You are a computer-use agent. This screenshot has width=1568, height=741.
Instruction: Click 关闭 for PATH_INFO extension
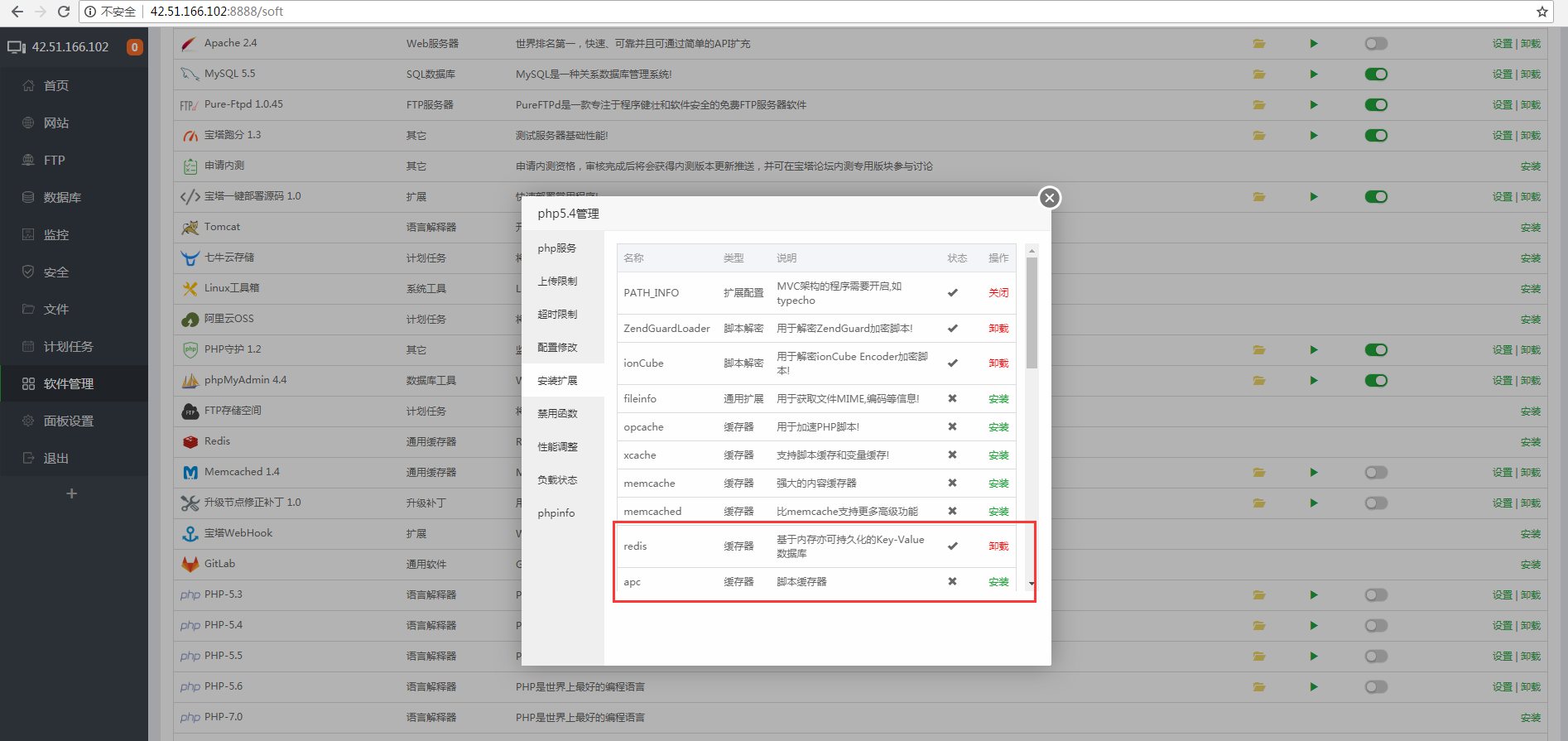998,293
